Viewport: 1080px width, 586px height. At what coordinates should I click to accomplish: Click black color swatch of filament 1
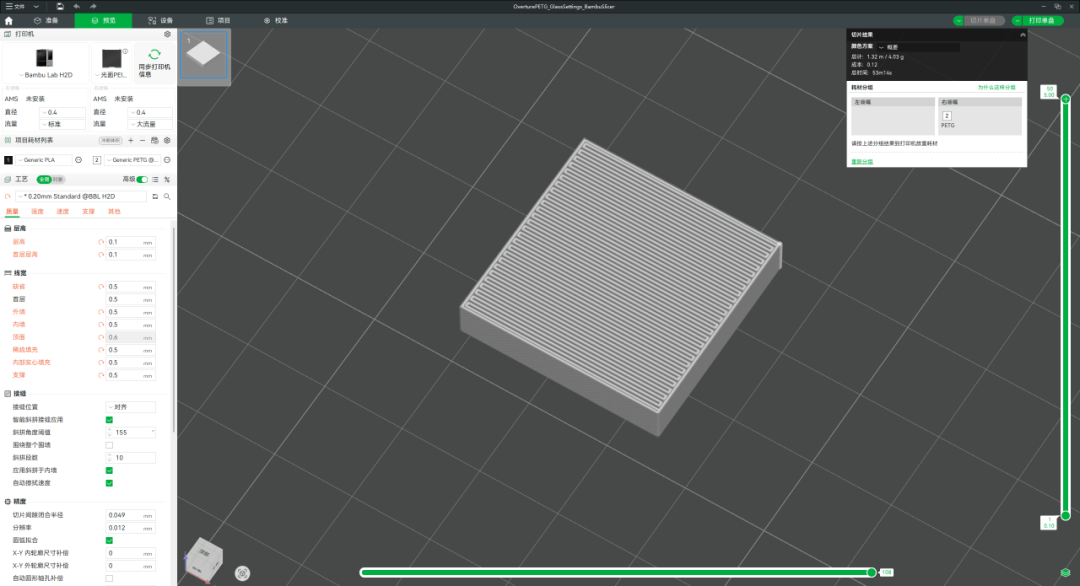pyautogui.click(x=8, y=160)
